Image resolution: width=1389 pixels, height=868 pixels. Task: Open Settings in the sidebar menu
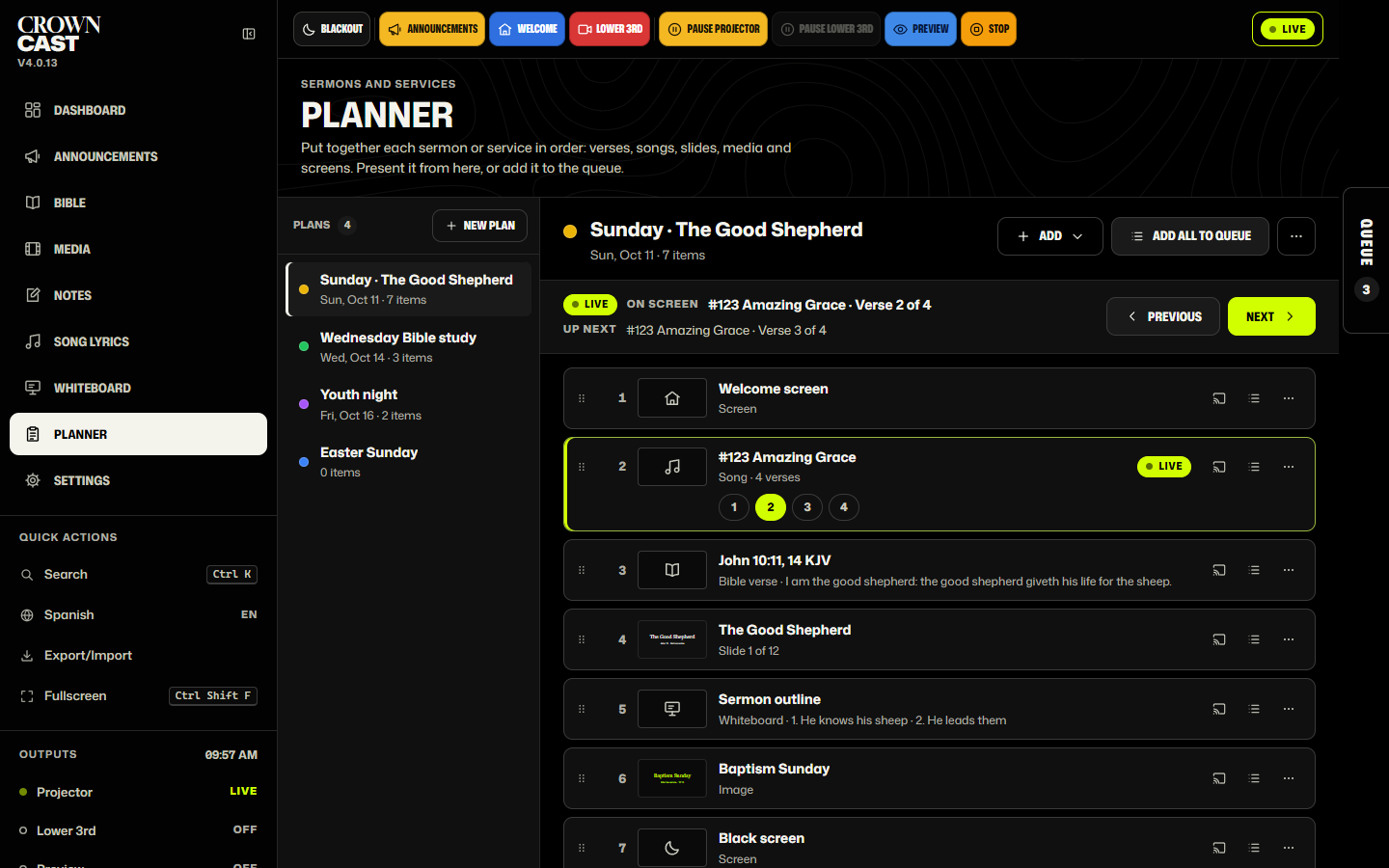[x=138, y=480]
